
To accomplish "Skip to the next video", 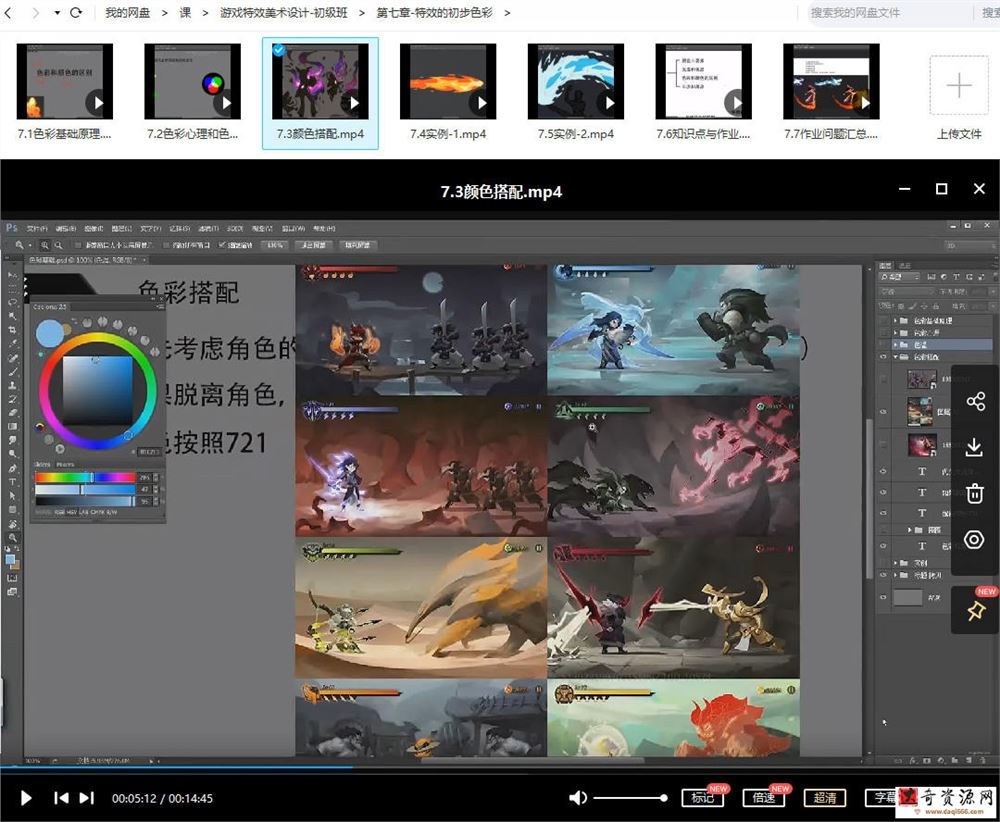I will 87,798.
